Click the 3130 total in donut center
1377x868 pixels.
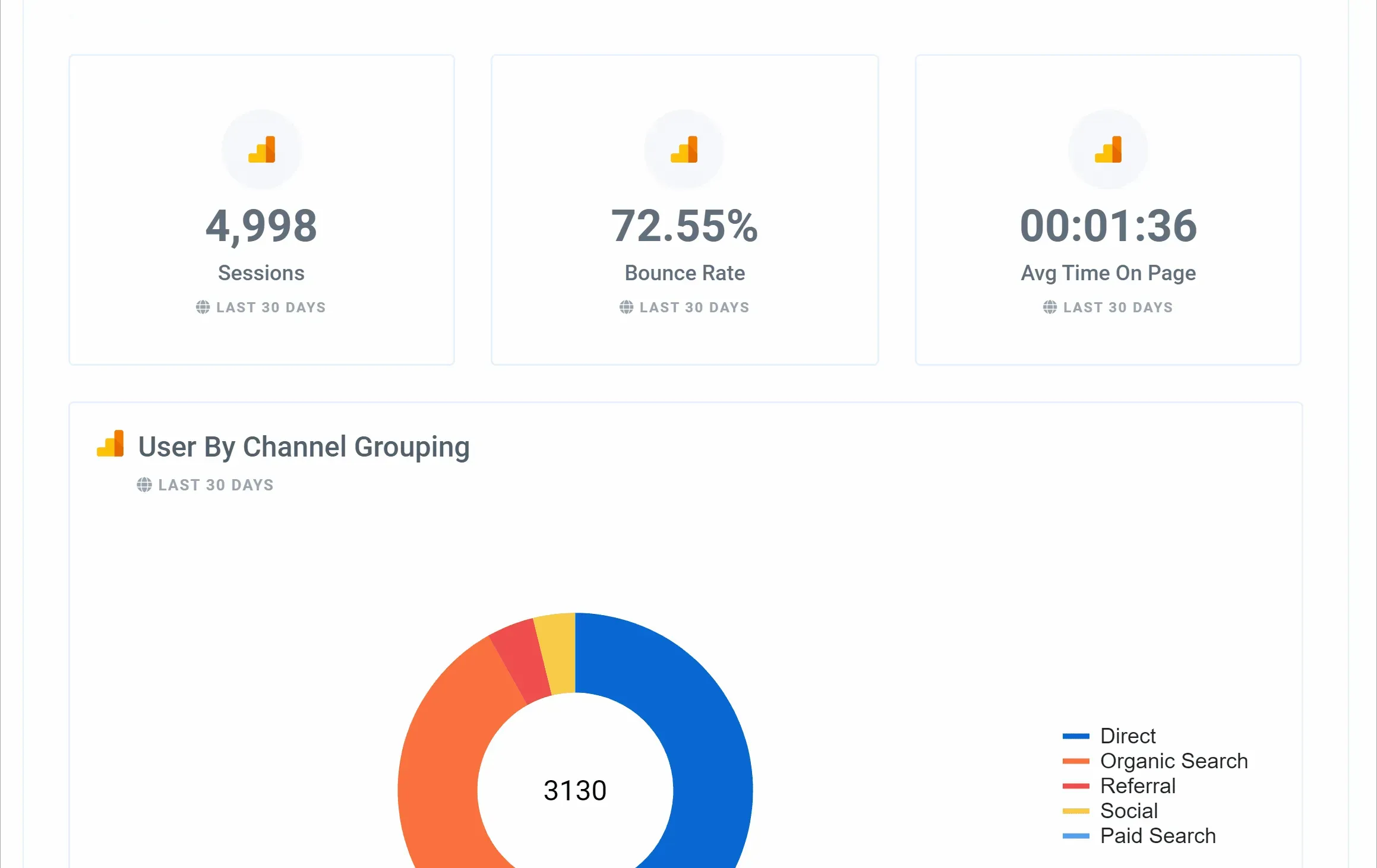coord(575,791)
